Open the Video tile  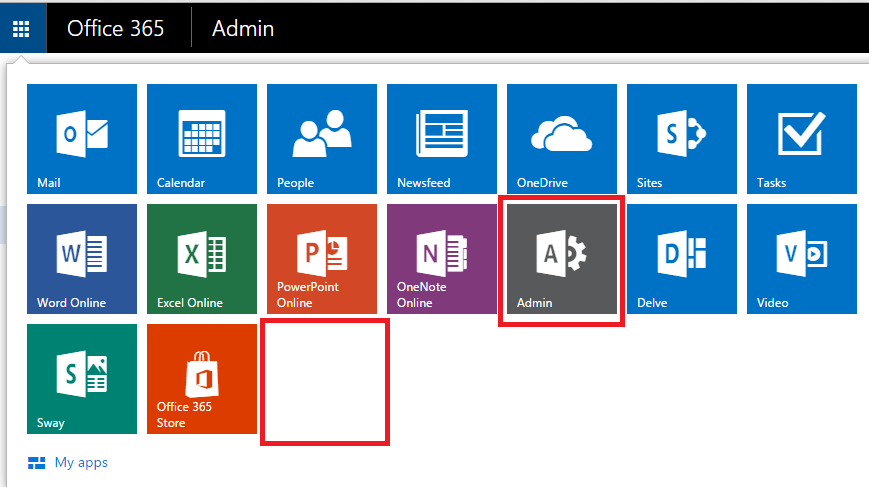pos(802,259)
